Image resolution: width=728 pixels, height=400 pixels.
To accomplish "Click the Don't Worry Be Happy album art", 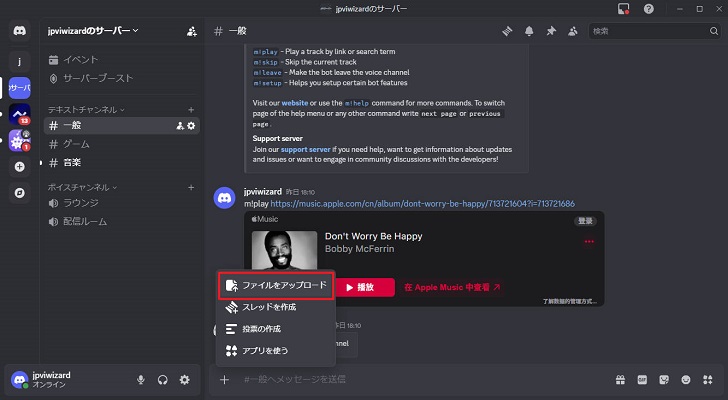I will 284,251.
